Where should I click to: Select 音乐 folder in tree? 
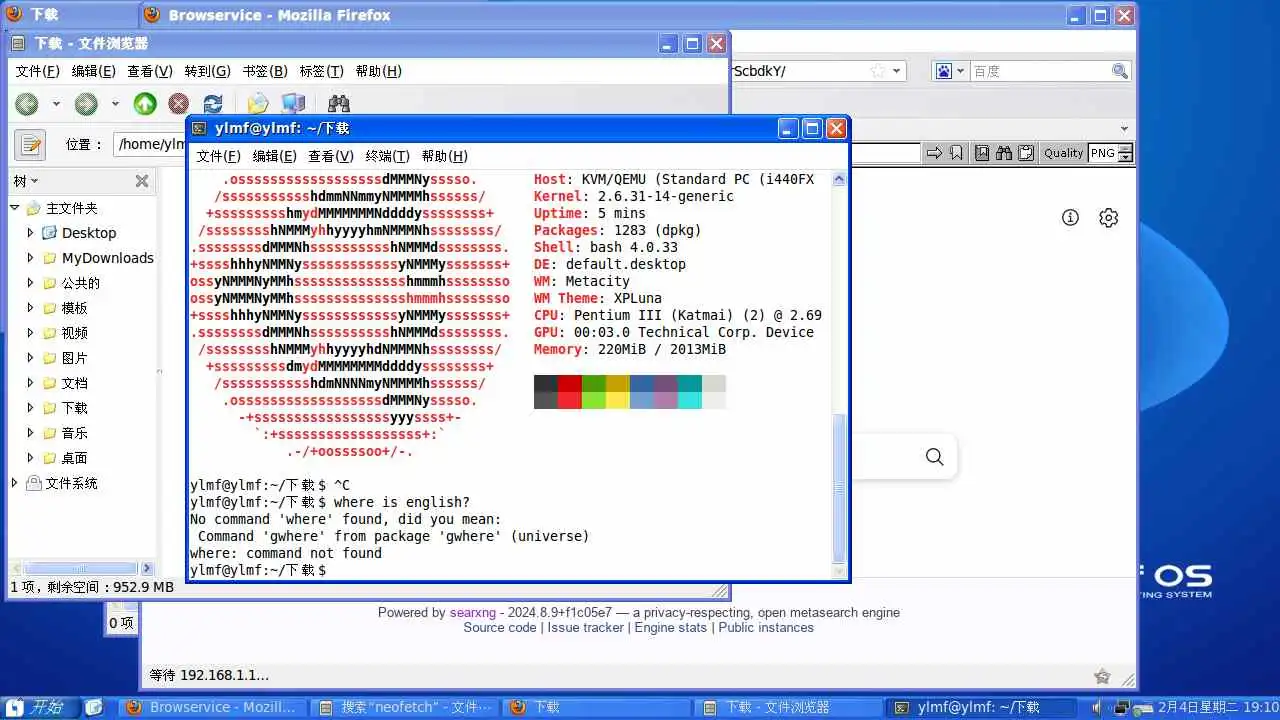click(x=74, y=433)
